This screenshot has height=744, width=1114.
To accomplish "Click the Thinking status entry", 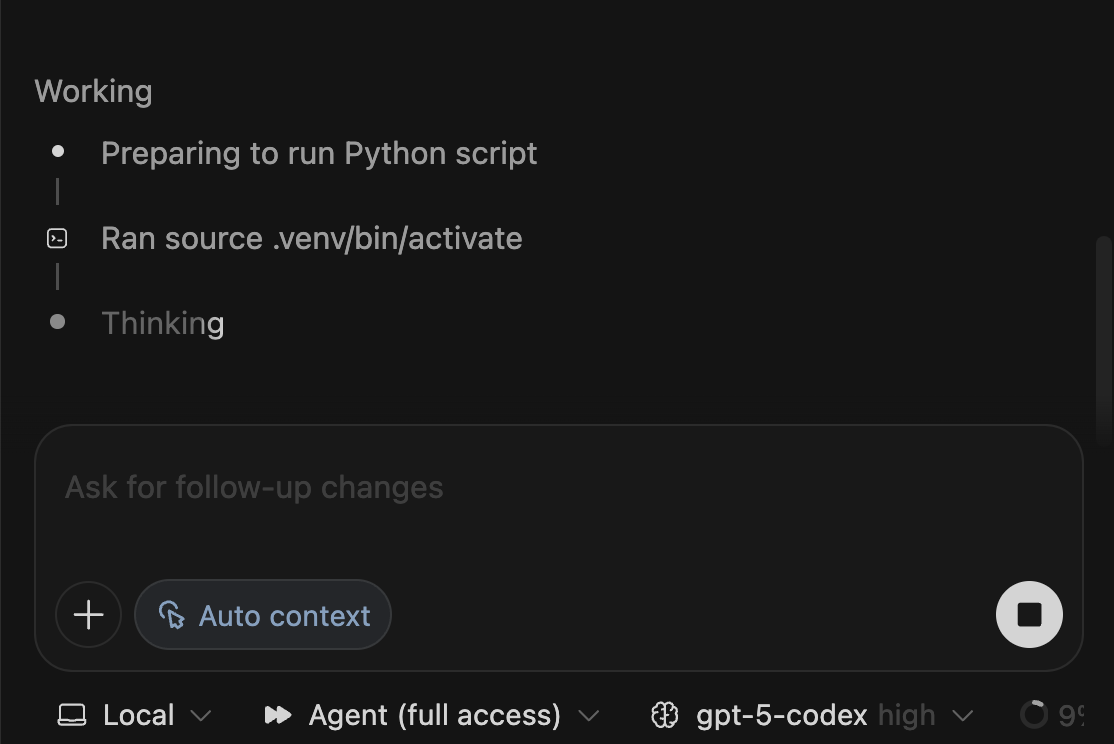I will pos(163,323).
